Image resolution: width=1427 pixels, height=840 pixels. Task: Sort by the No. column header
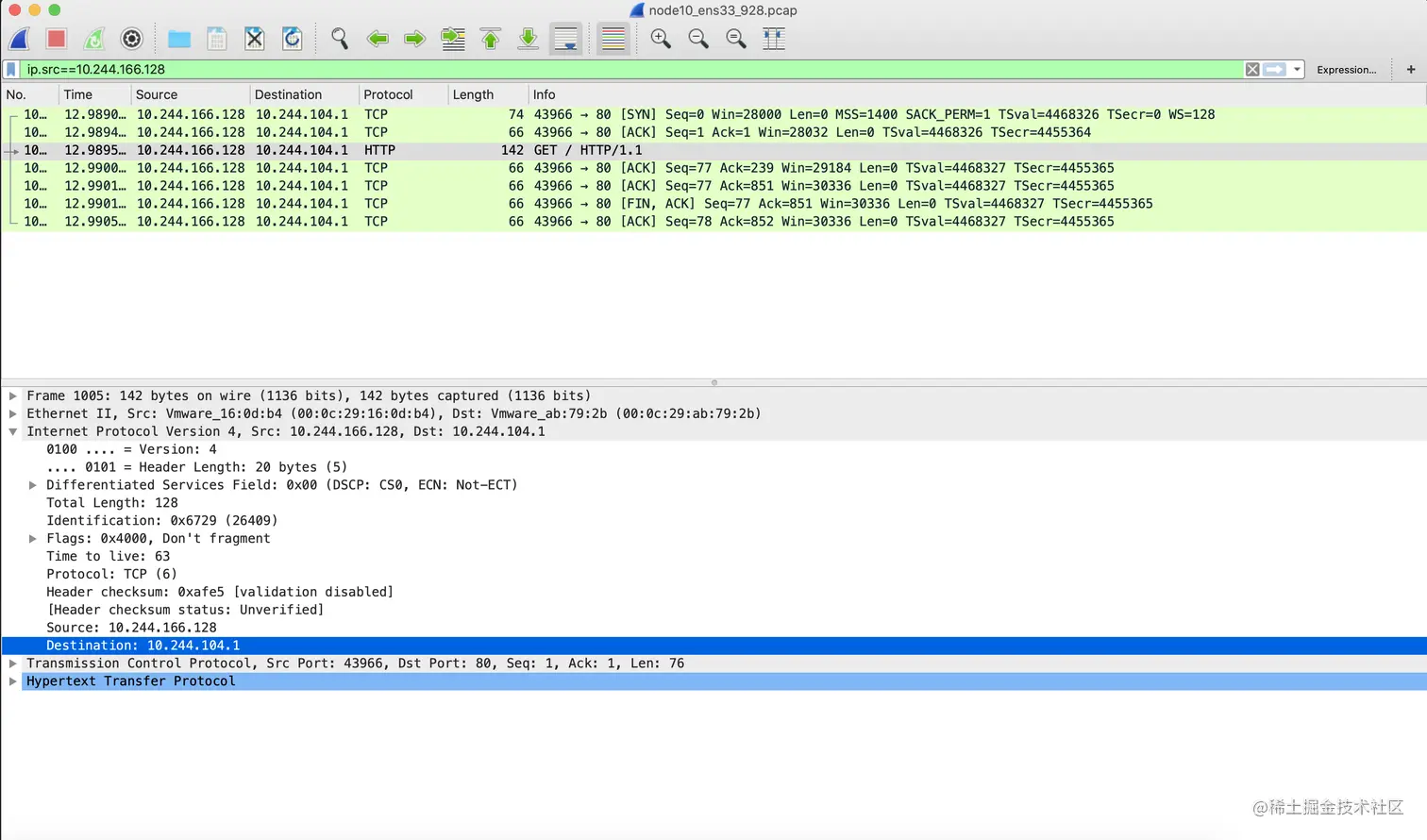point(29,94)
